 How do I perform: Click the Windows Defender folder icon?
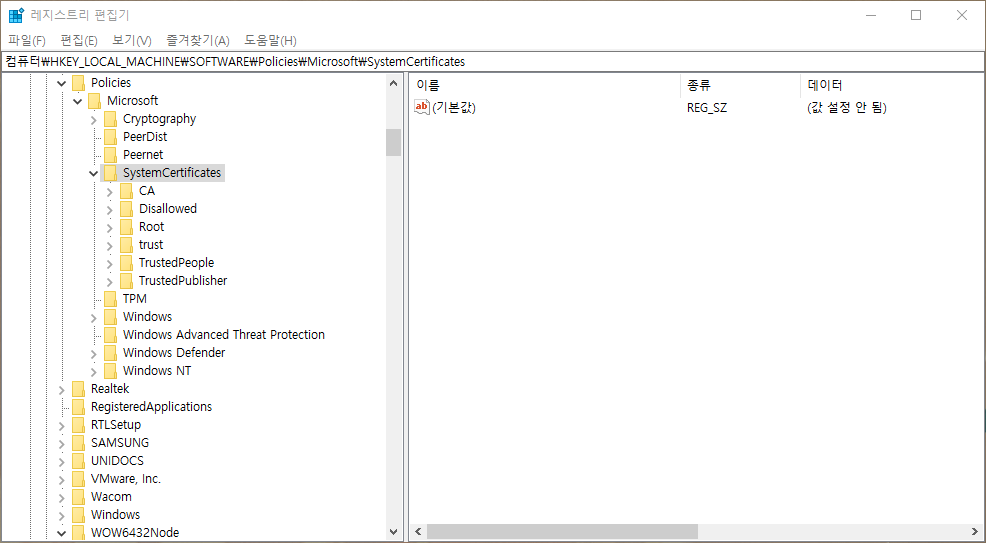pyautogui.click(x=110, y=353)
